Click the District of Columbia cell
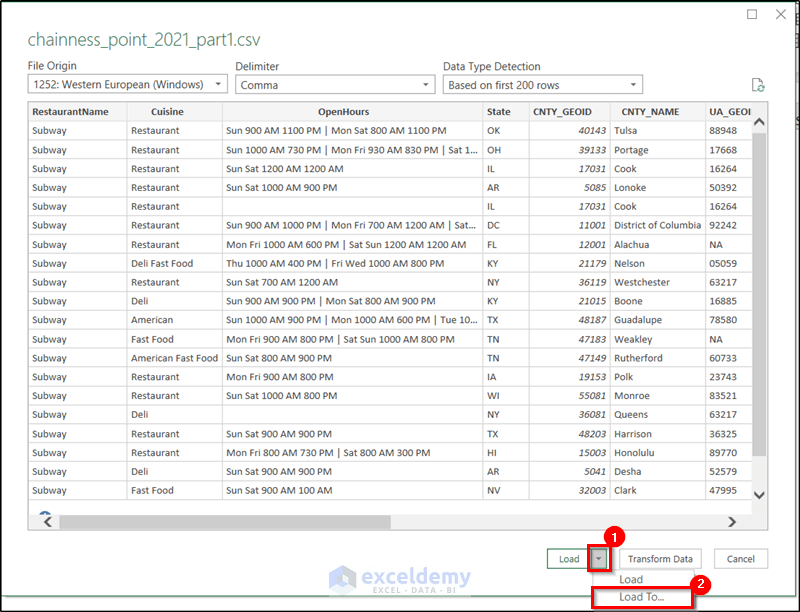This screenshot has width=800, height=612. click(658, 225)
